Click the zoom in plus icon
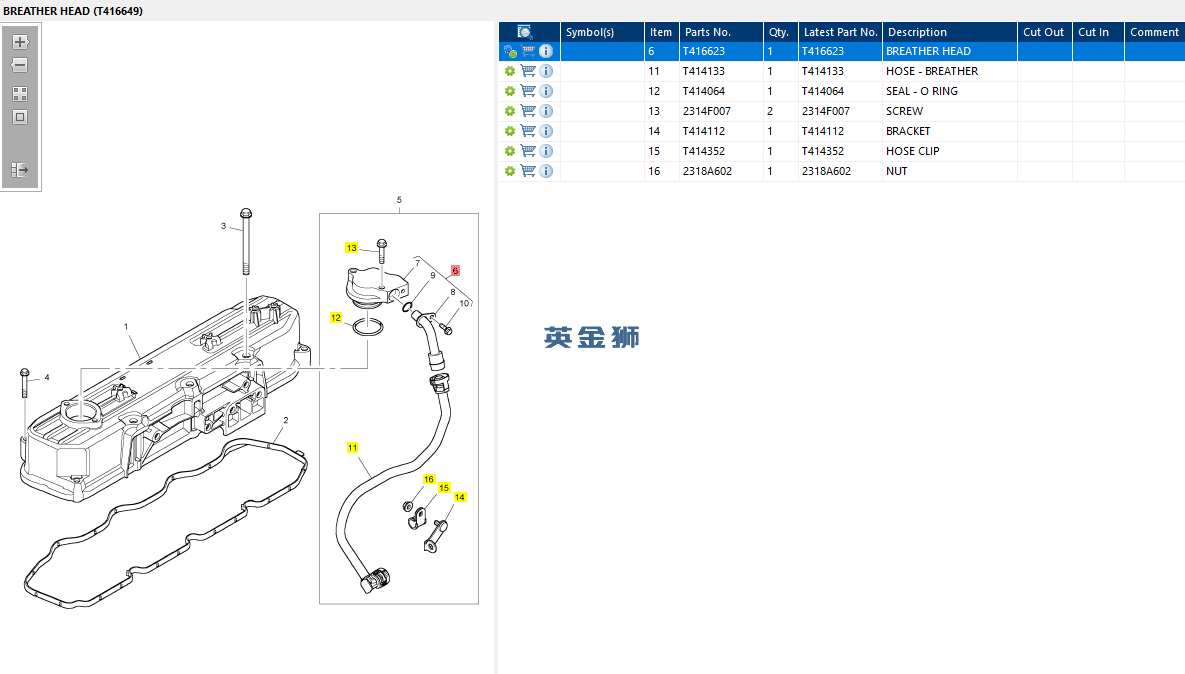The width and height of the screenshot is (1185, 674). 20,42
